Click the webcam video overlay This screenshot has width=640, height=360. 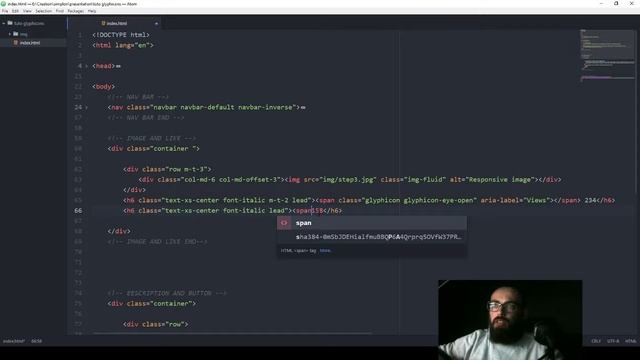point(510,320)
